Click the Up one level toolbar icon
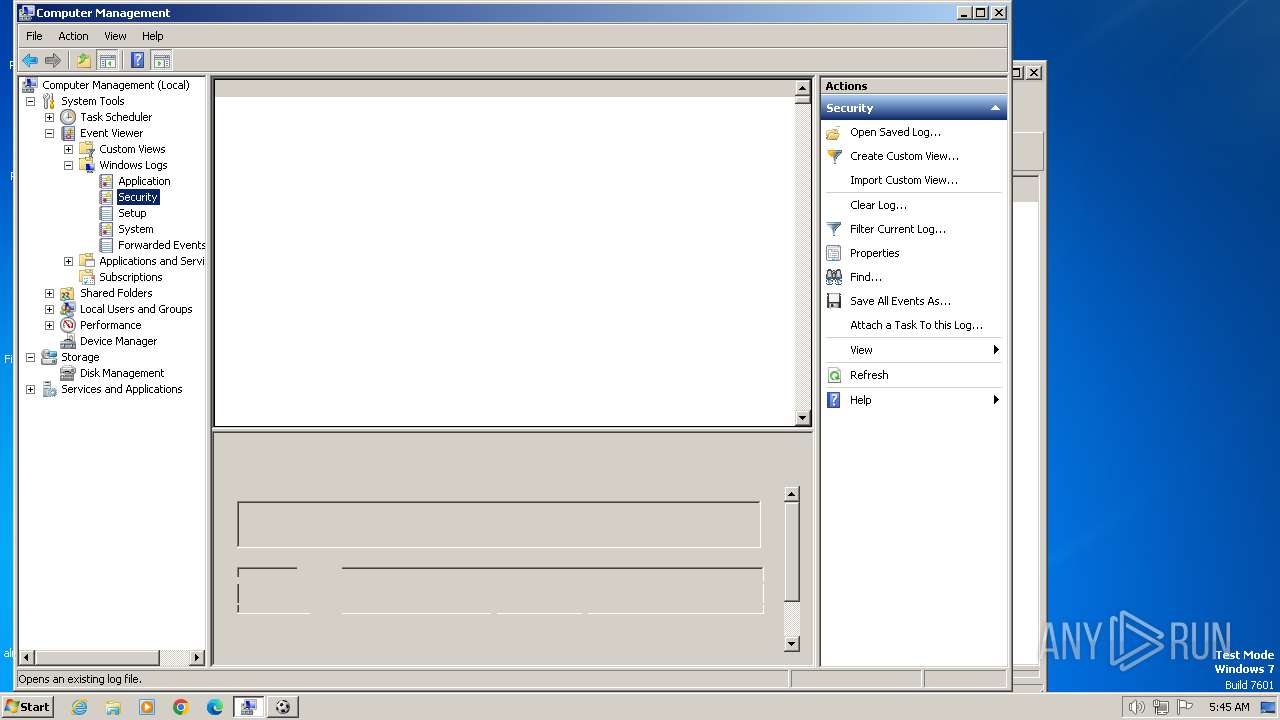Viewport: 1280px width, 720px height. coord(84,60)
